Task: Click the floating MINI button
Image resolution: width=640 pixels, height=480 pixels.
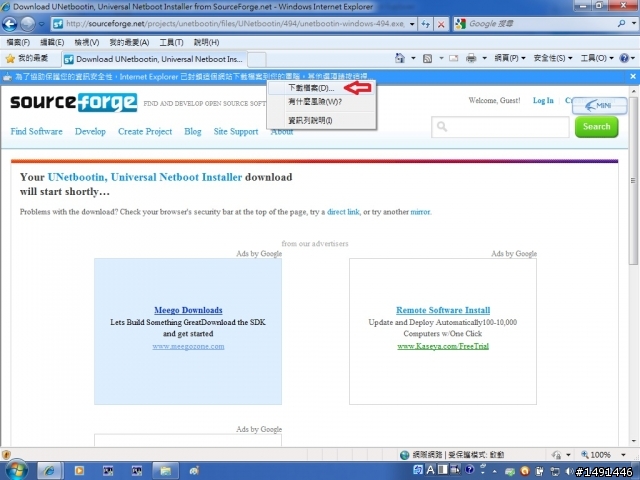Action: point(599,106)
